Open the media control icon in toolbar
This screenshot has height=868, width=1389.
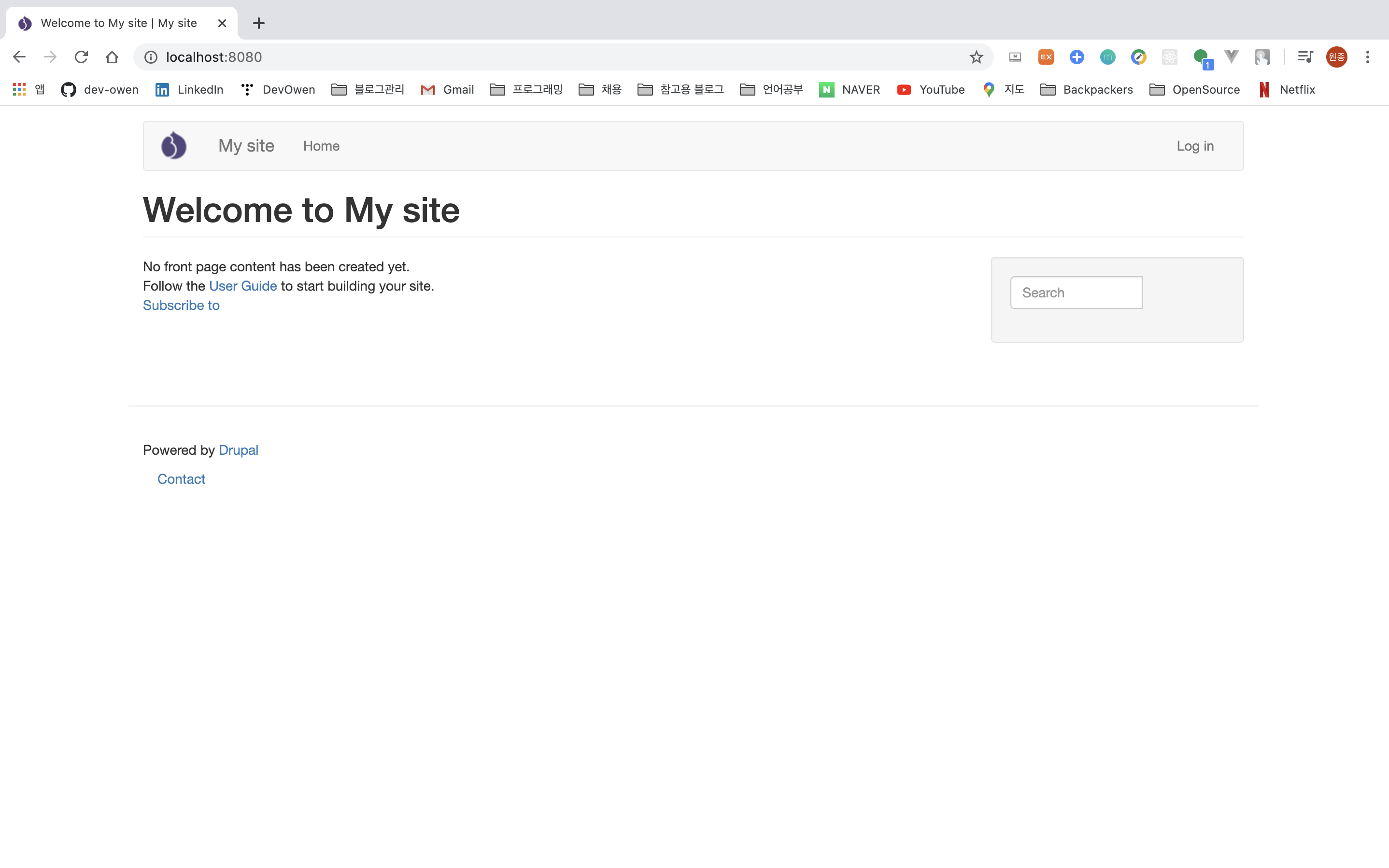tap(1304, 57)
